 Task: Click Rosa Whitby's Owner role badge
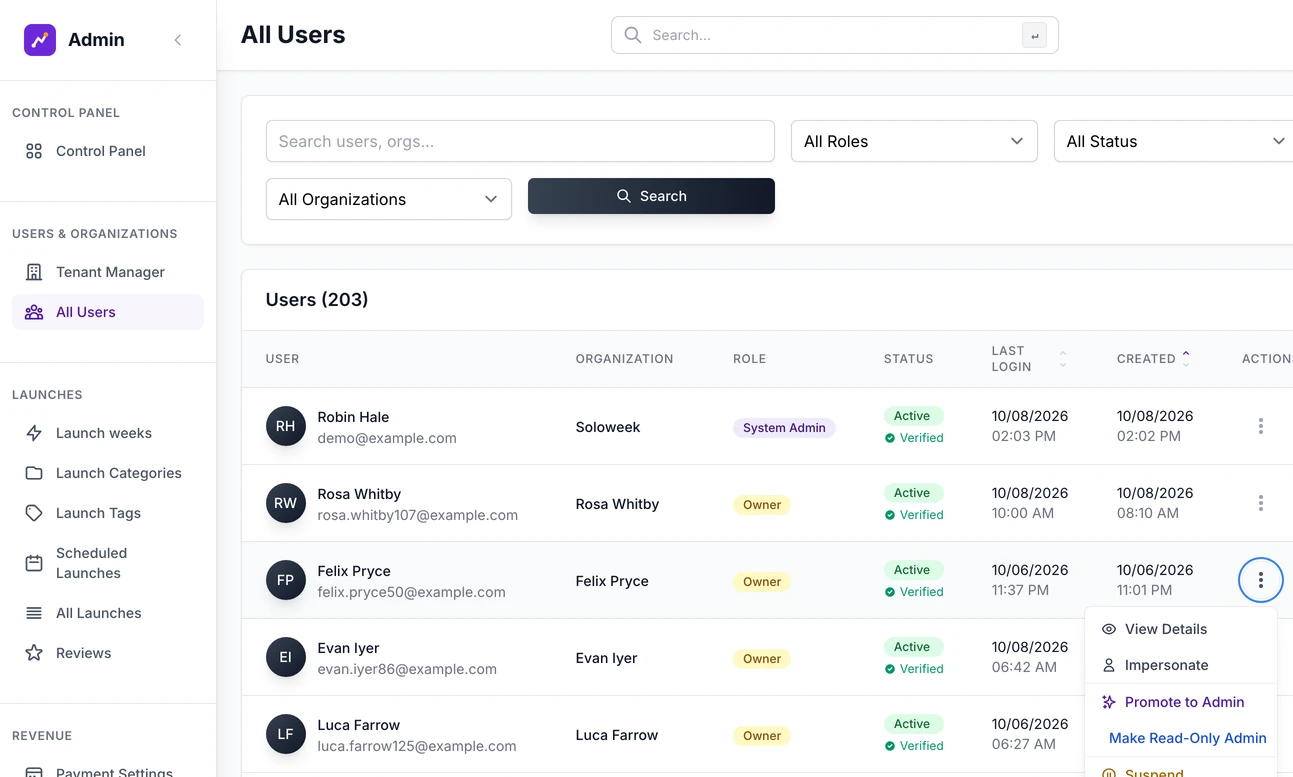tap(762, 505)
